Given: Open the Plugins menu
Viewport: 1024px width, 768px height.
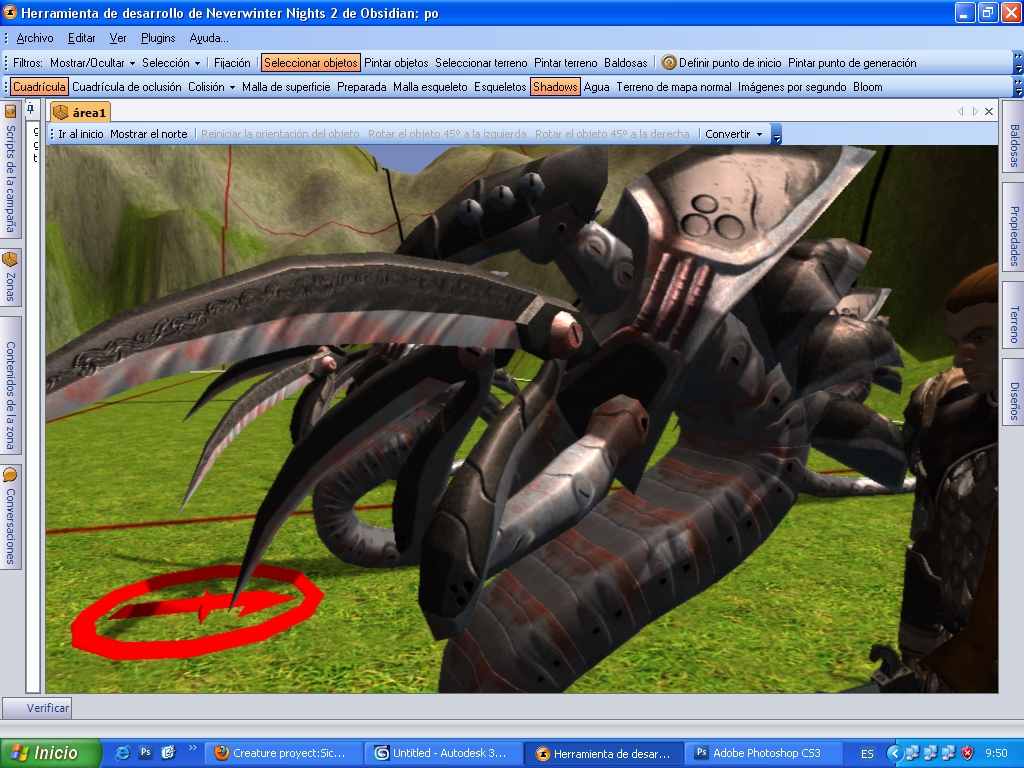Looking at the screenshot, I should click(158, 38).
